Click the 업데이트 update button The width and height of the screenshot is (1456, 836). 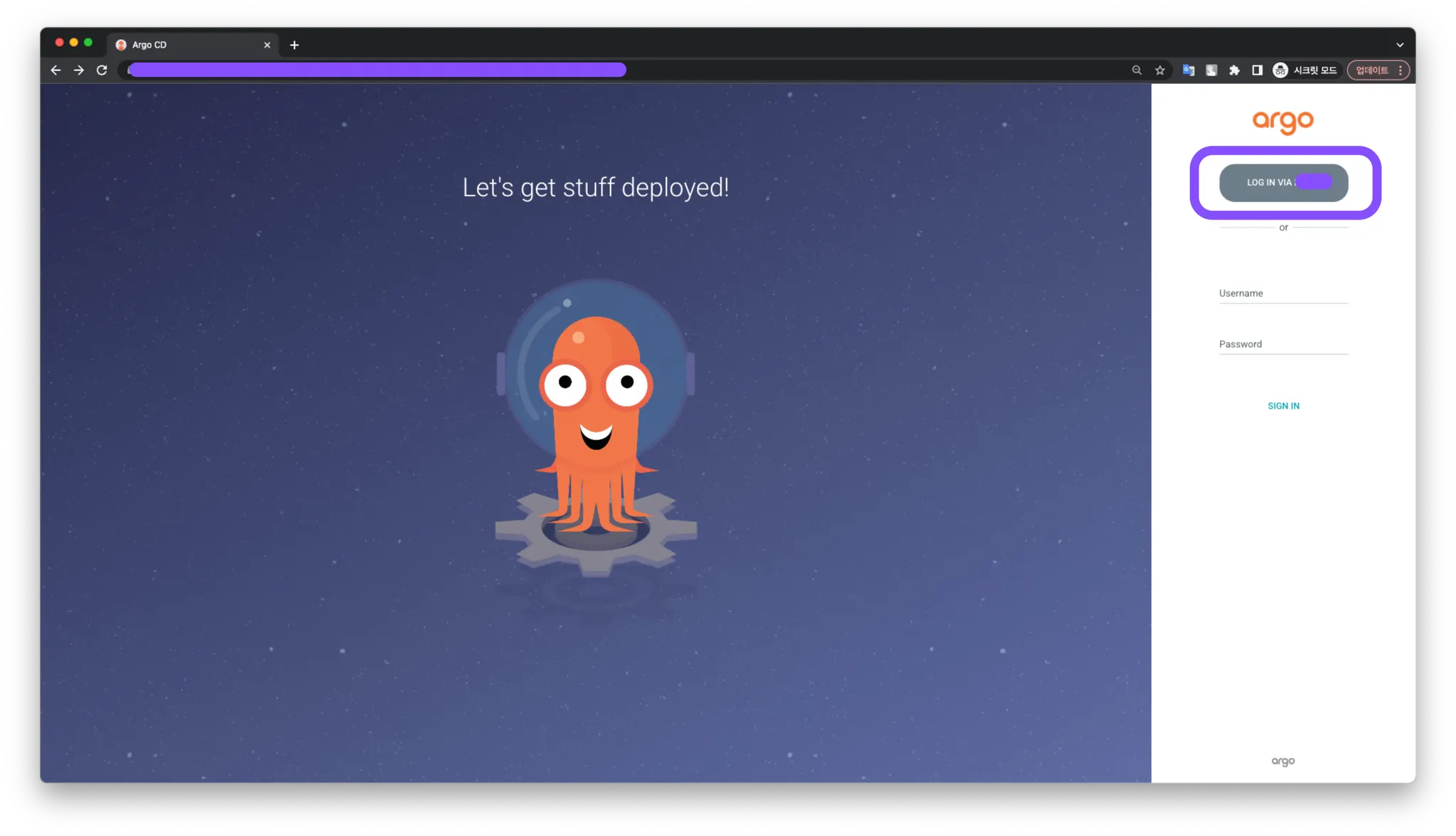tap(1371, 70)
